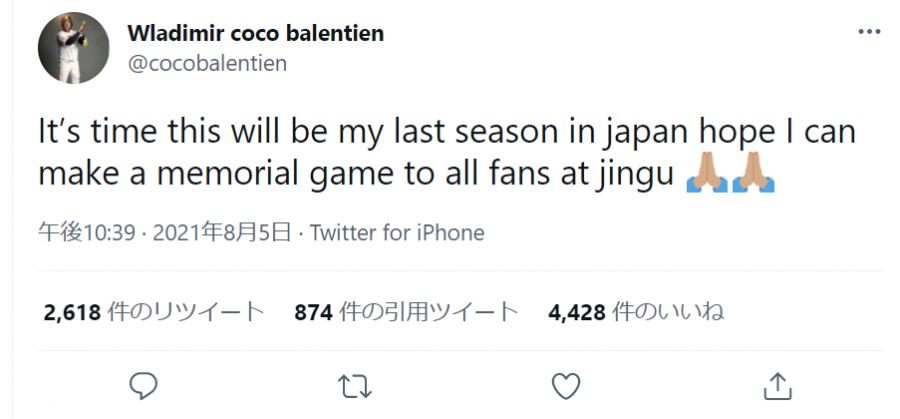This screenshot has height=419, width=900.
Task: Reply to the tweet via speech bubble icon
Action: coord(145,384)
